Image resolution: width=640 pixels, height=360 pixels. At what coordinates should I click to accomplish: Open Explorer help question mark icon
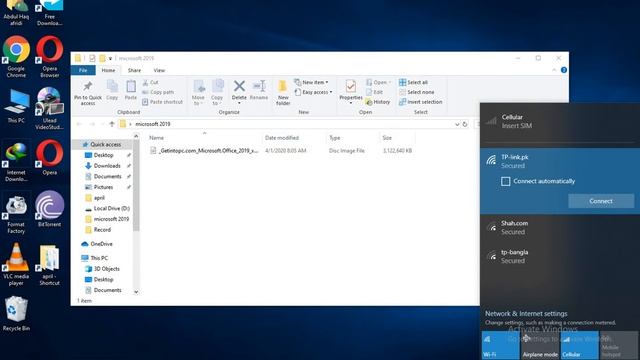coord(564,70)
